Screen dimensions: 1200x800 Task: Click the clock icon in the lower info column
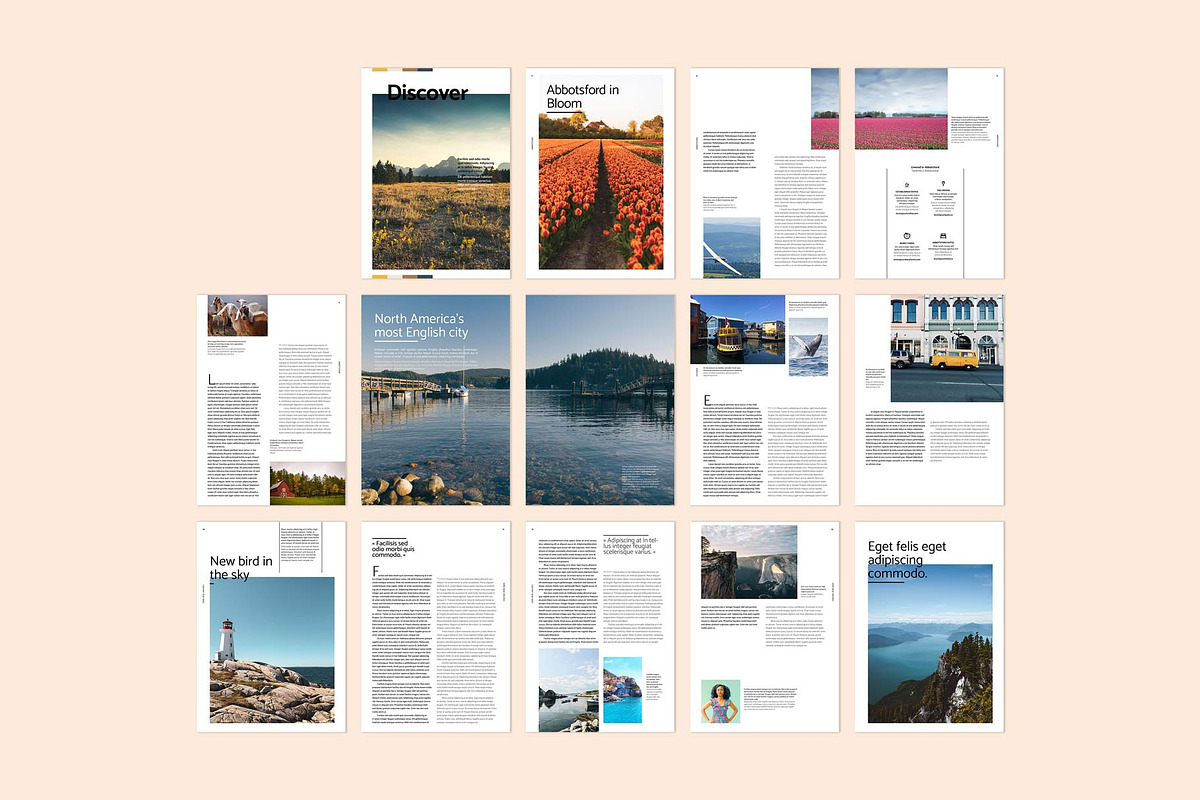(x=907, y=234)
